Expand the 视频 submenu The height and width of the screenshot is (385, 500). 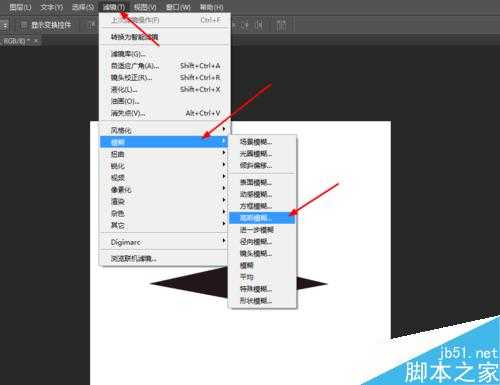pos(164,178)
